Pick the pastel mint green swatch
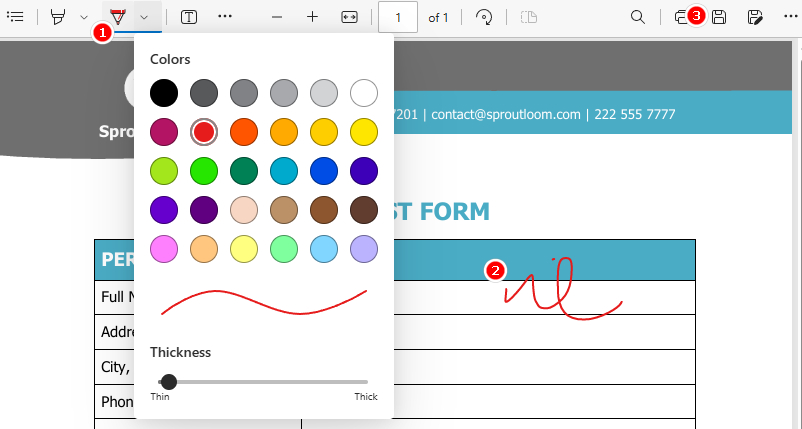 (x=284, y=249)
